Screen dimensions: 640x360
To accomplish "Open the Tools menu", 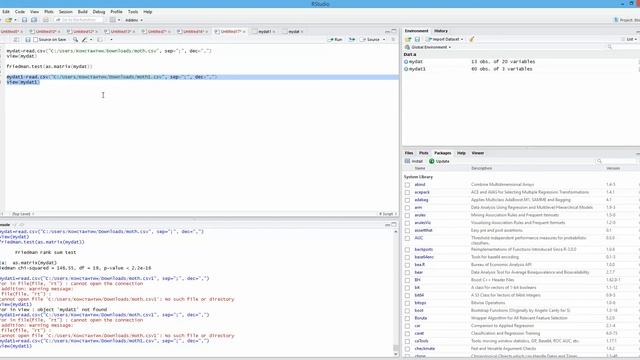I will tap(133, 12).
